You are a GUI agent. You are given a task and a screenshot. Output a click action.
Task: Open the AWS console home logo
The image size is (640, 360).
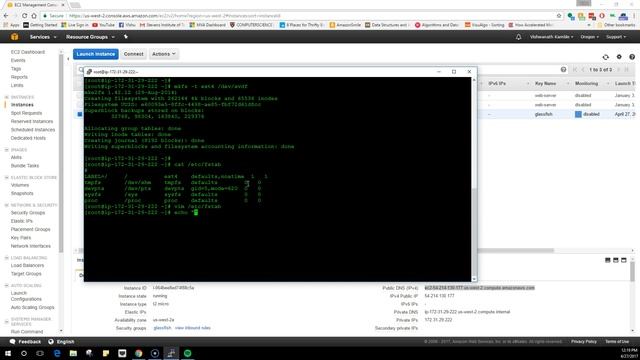[x=14, y=37]
